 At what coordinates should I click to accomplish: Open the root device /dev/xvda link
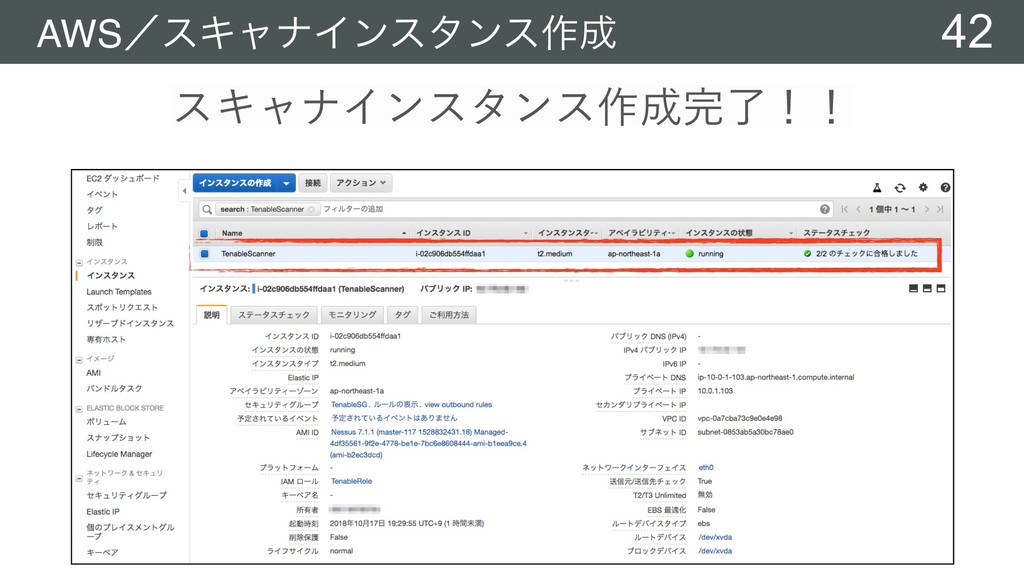click(715, 537)
